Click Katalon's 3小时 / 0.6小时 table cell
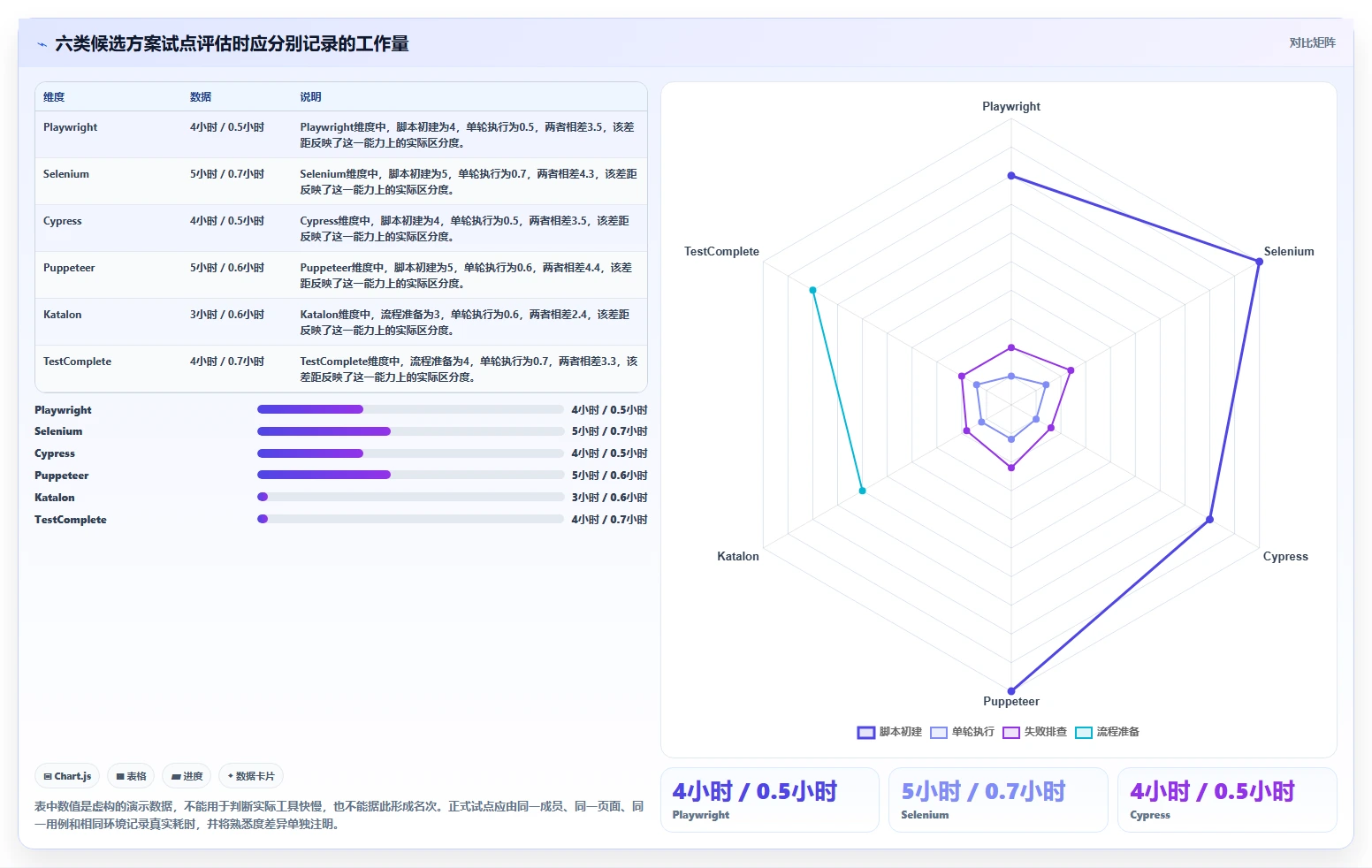This screenshot has height=868, width=1372. [227, 315]
